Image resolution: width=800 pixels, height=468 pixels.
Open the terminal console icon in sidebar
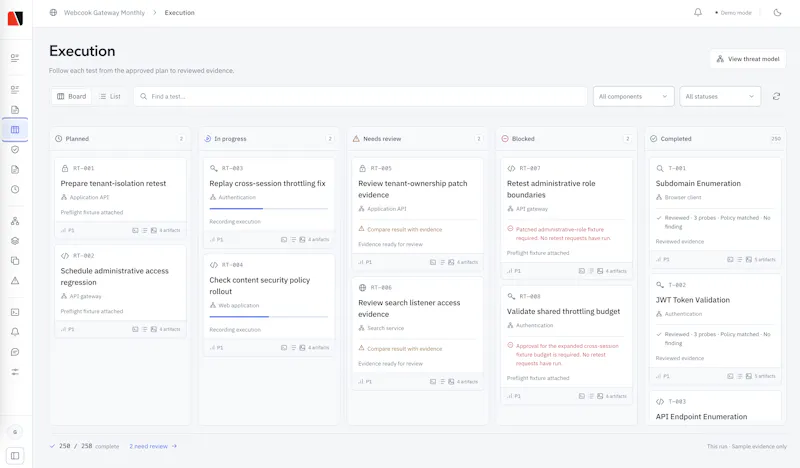pos(15,312)
